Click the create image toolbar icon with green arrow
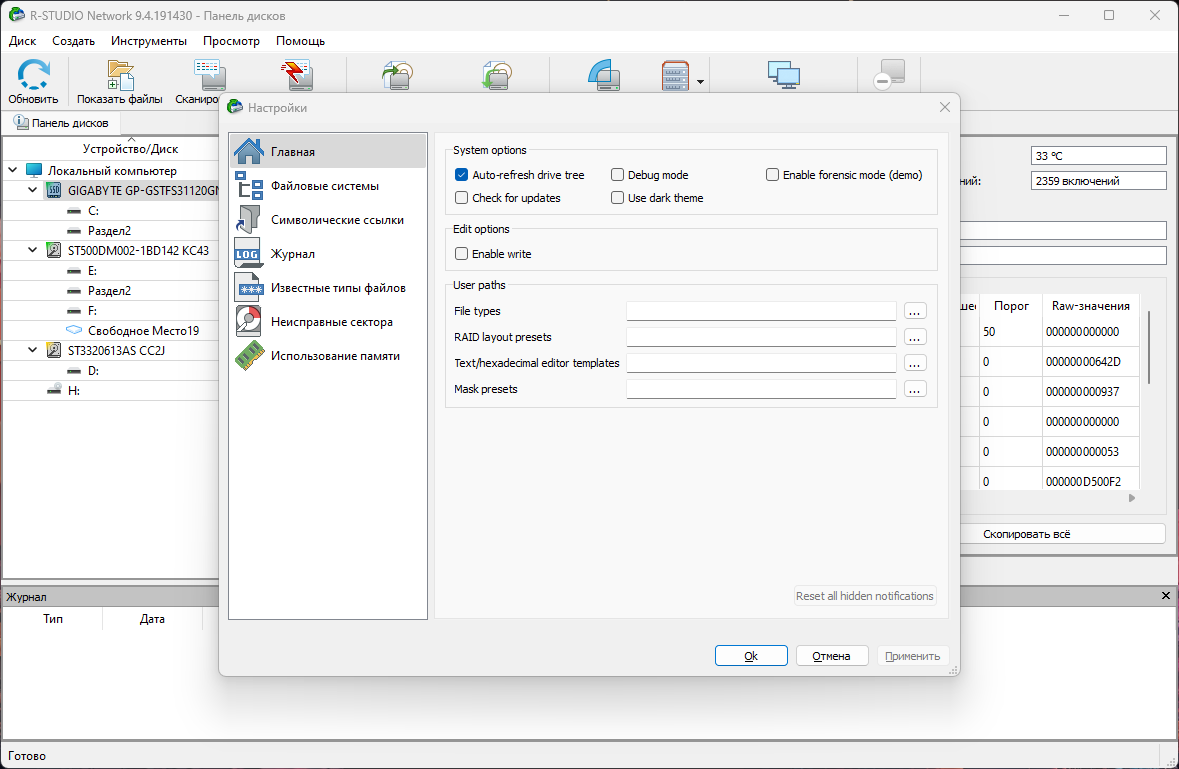 click(397, 75)
